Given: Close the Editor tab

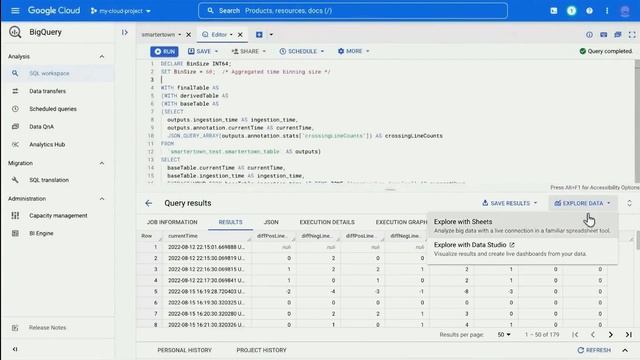Looking at the screenshot, I should (240, 35).
